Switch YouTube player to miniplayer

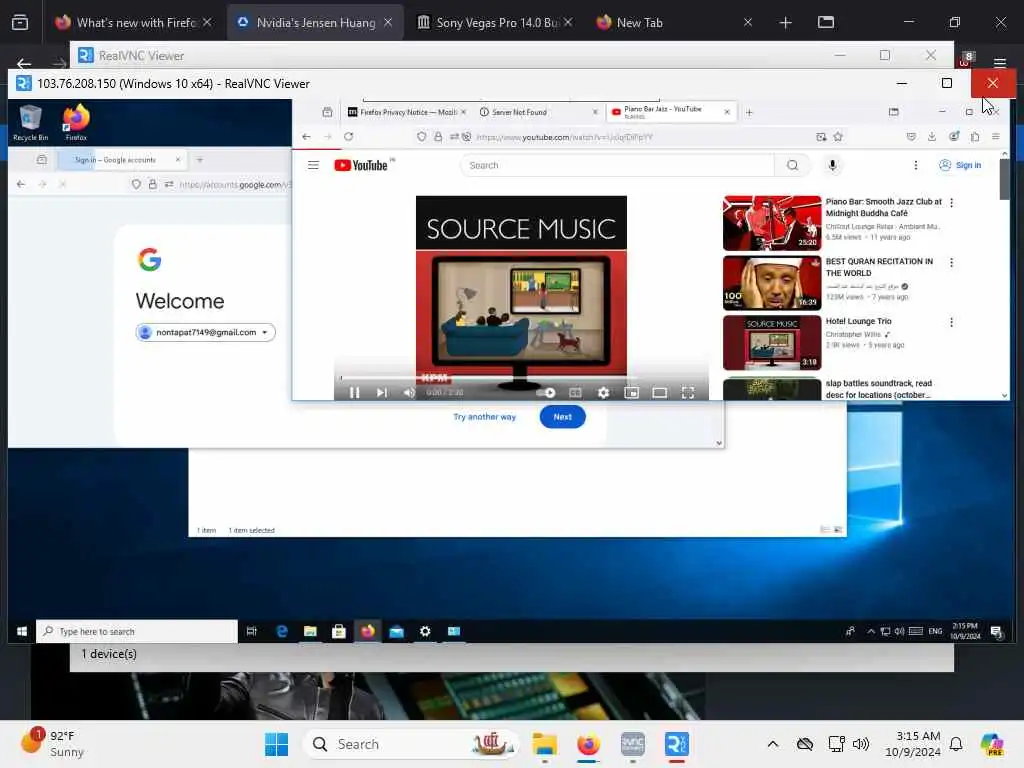632,392
